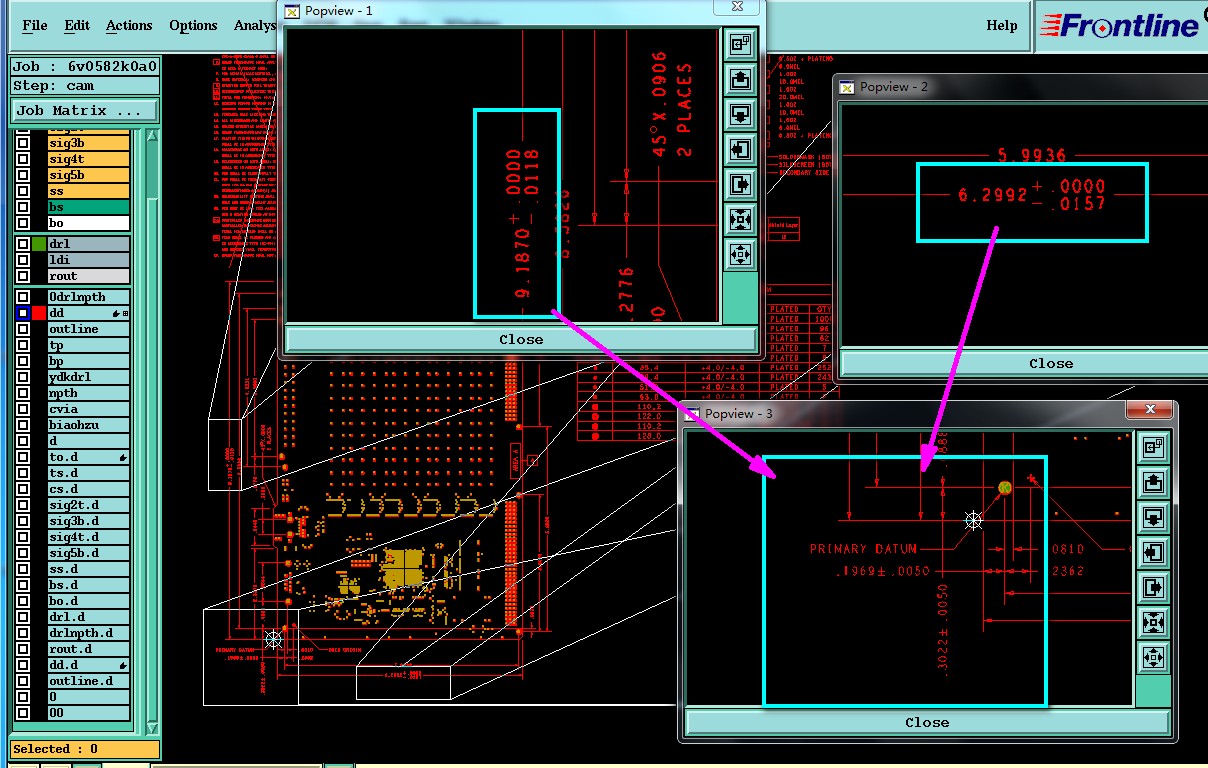Open the Help menu
Screen dimensions: 1208x768
[1001, 25]
